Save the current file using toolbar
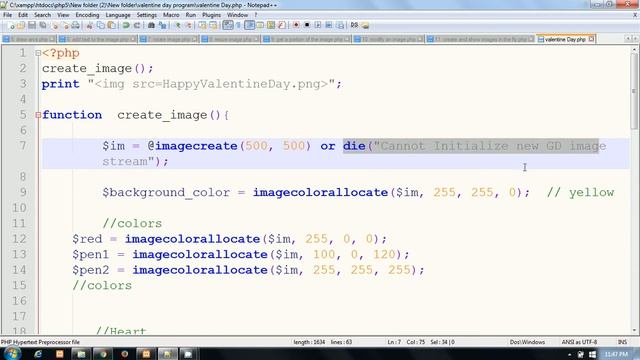Screen dimensions: 640x360 (x=31, y=25)
